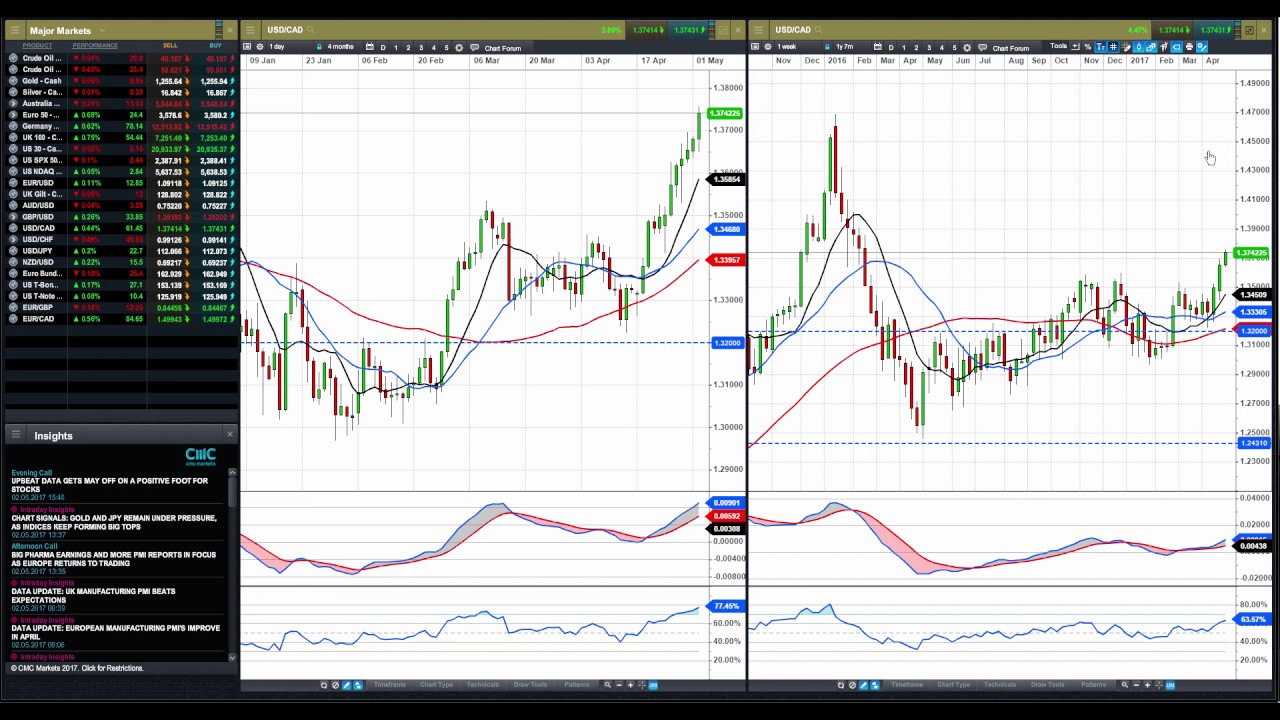Viewport: 1280px width, 720px height.
Task: Select chart layout preset 2 on right chart
Action: 916,48
